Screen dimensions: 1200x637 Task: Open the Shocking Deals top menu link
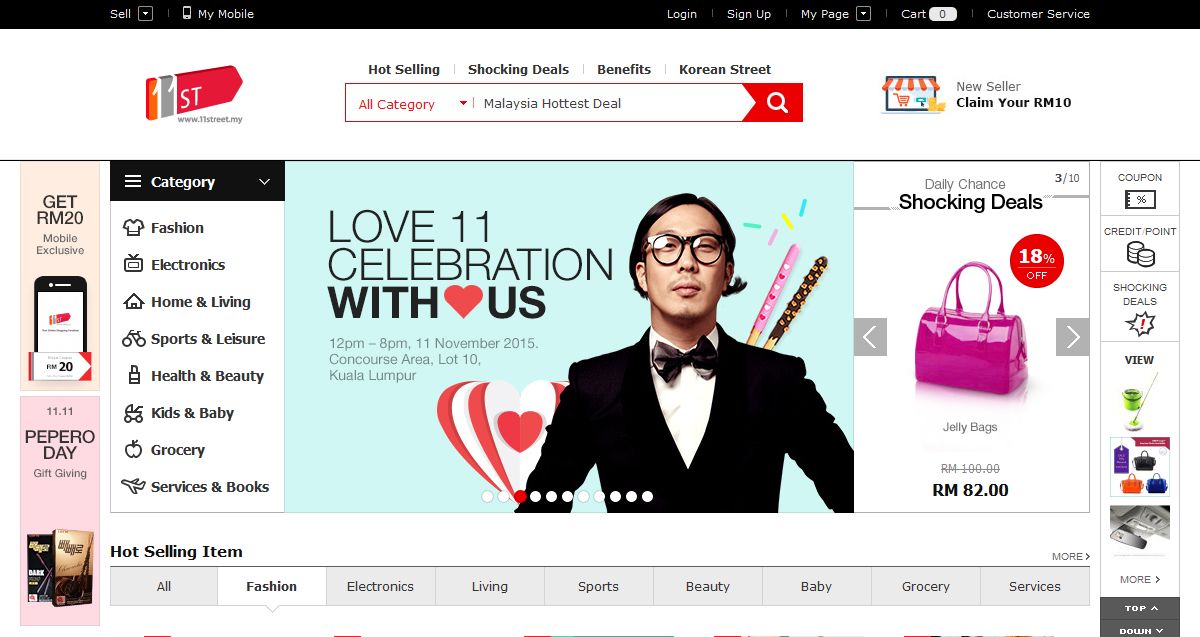pyautogui.click(x=518, y=69)
